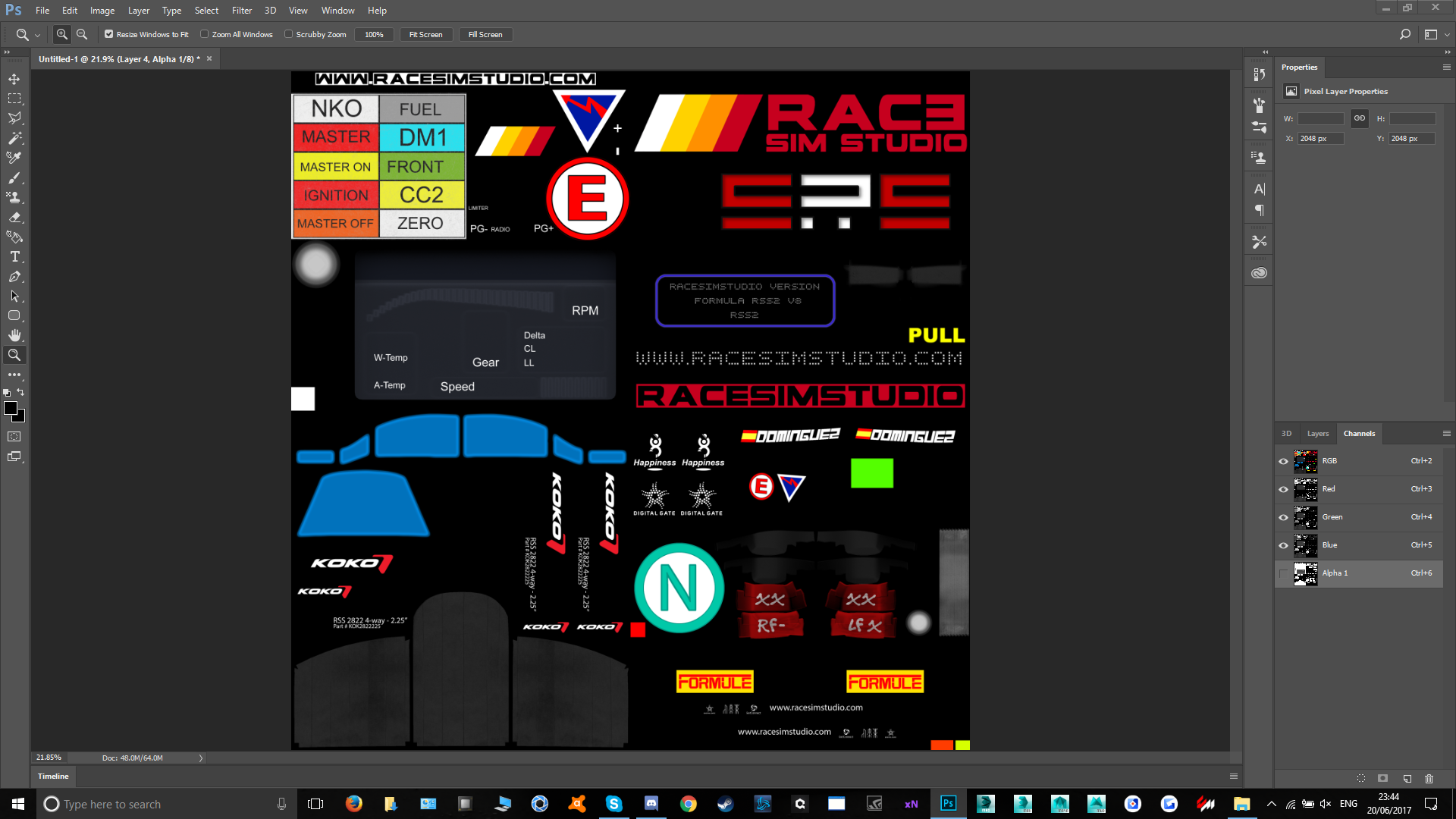Load channel as selection
The image size is (1456, 819).
[x=1361, y=778]
